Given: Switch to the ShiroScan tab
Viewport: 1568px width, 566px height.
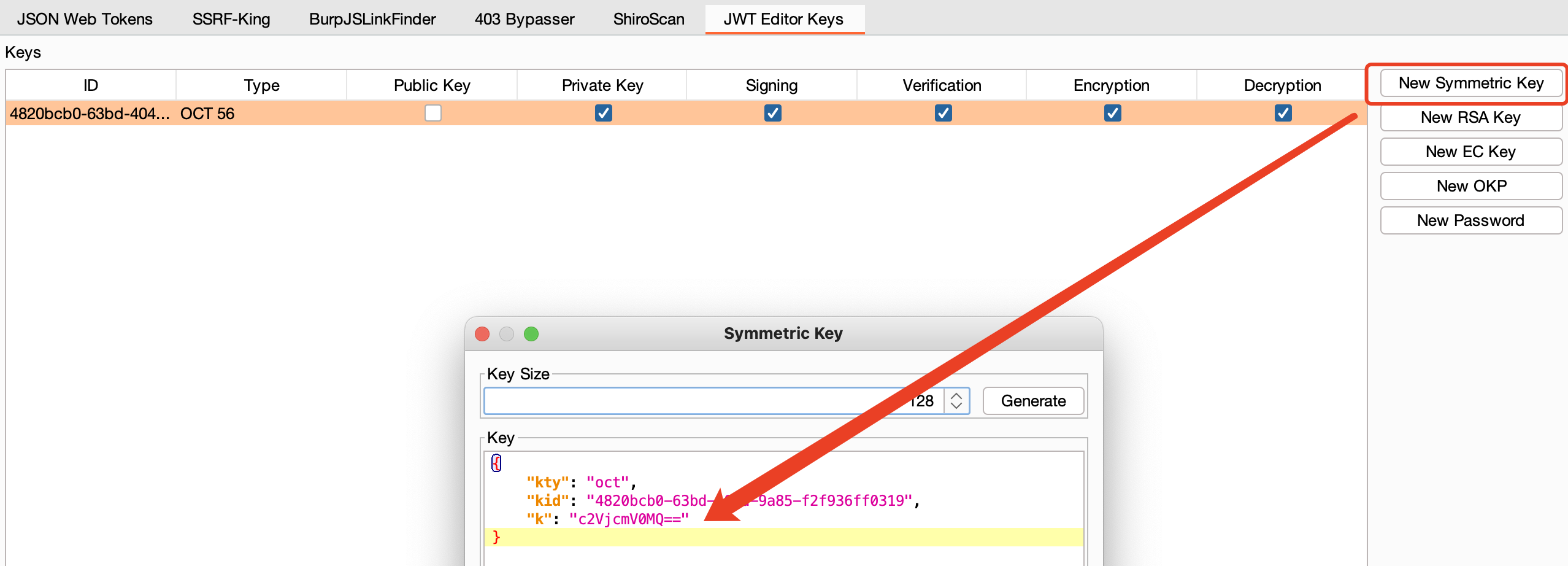Looking at the screenshot, I should click(649, 19).
